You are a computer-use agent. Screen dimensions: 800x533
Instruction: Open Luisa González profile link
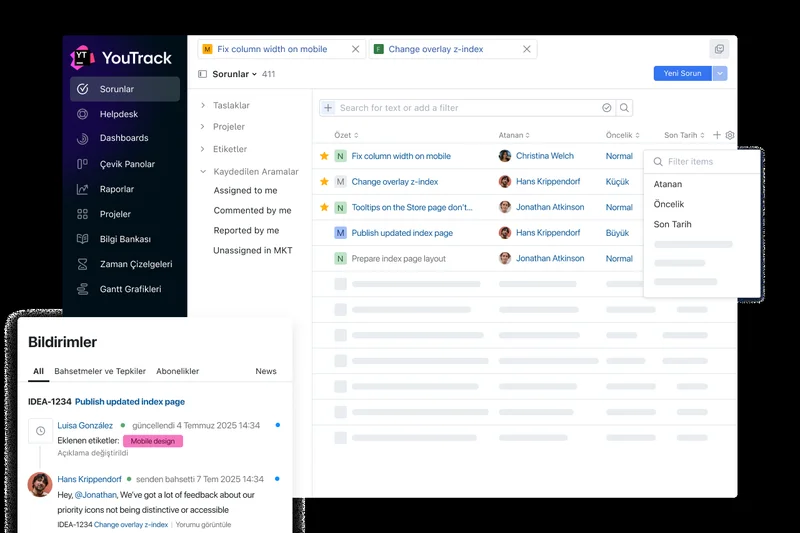pyautogui.click(x=85, y=425)
